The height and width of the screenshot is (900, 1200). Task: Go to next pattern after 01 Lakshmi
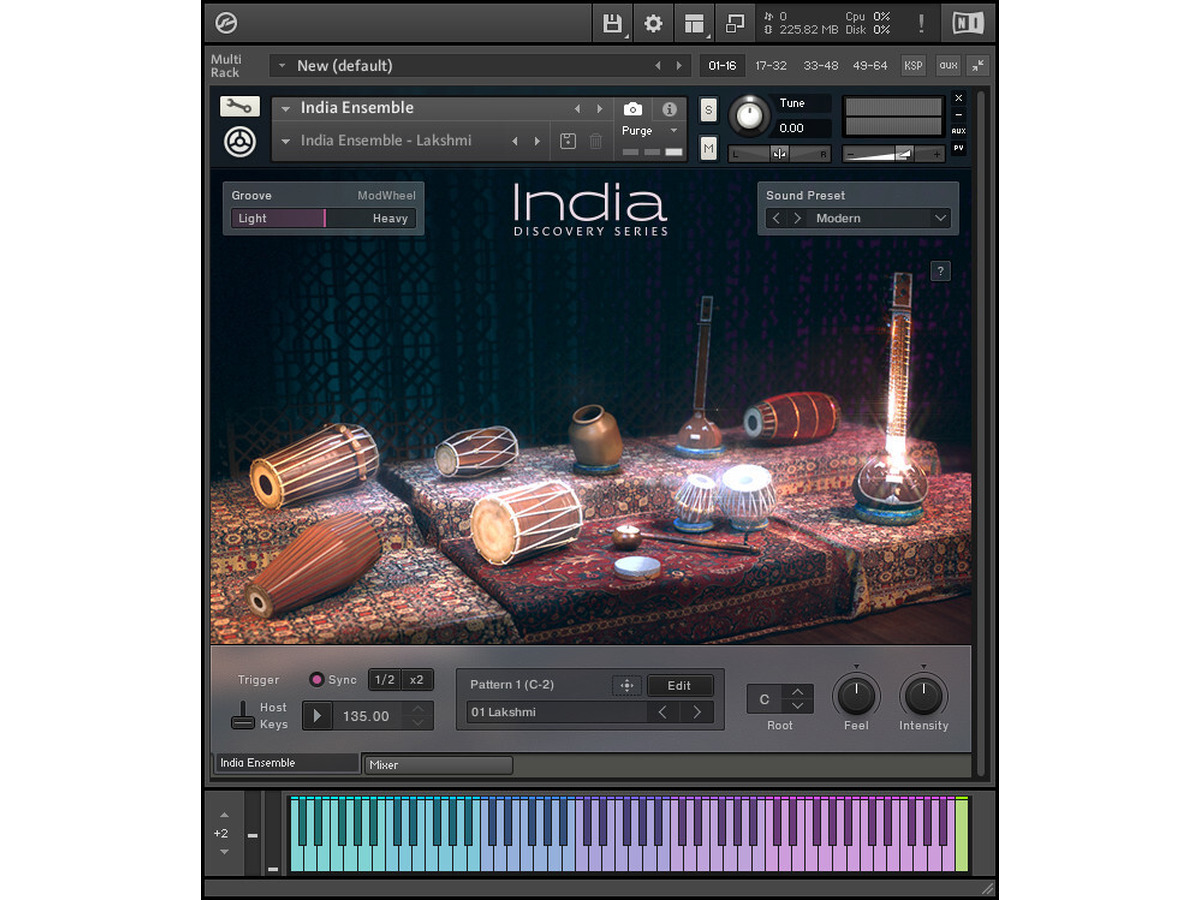point(698,712)
